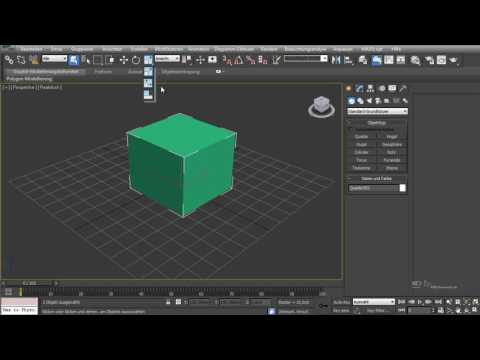Toggle Auto-Key animation mode
This screenshot has height=360, width=480.
(341, 302)
